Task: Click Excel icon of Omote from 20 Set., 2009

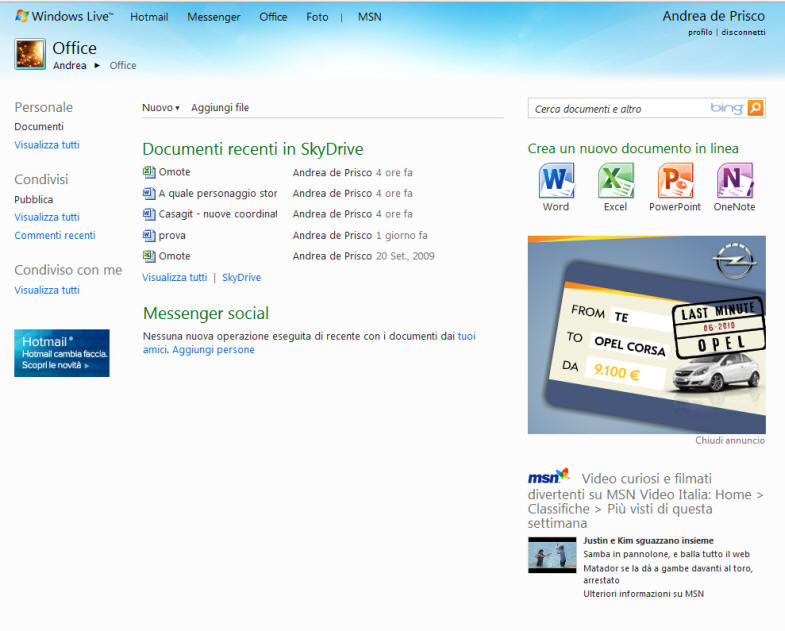Action: point(149,256)
